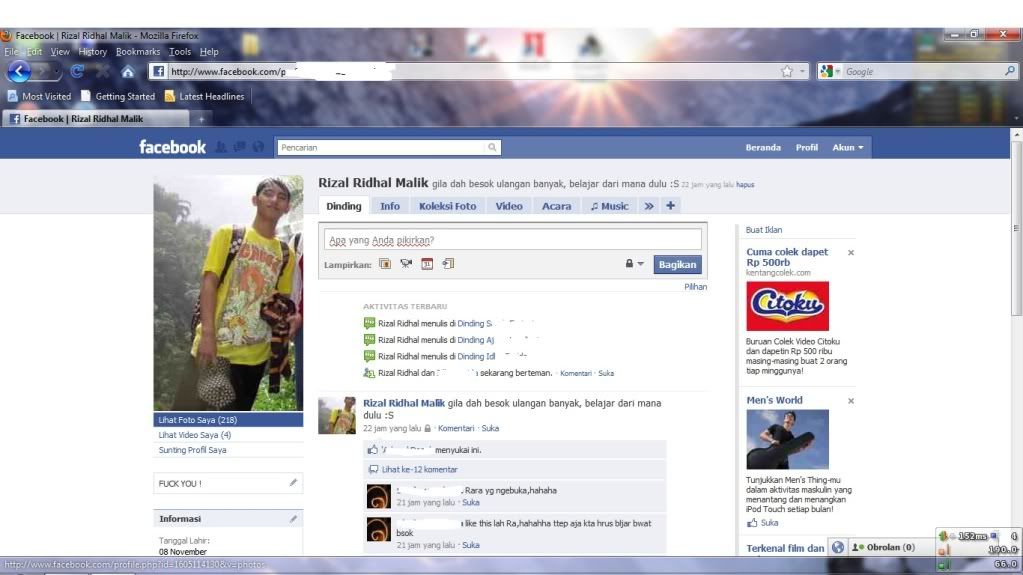
Task: Click the search magnifier in the Google box
Action: pyautogui.click(x=1009, y=70)
